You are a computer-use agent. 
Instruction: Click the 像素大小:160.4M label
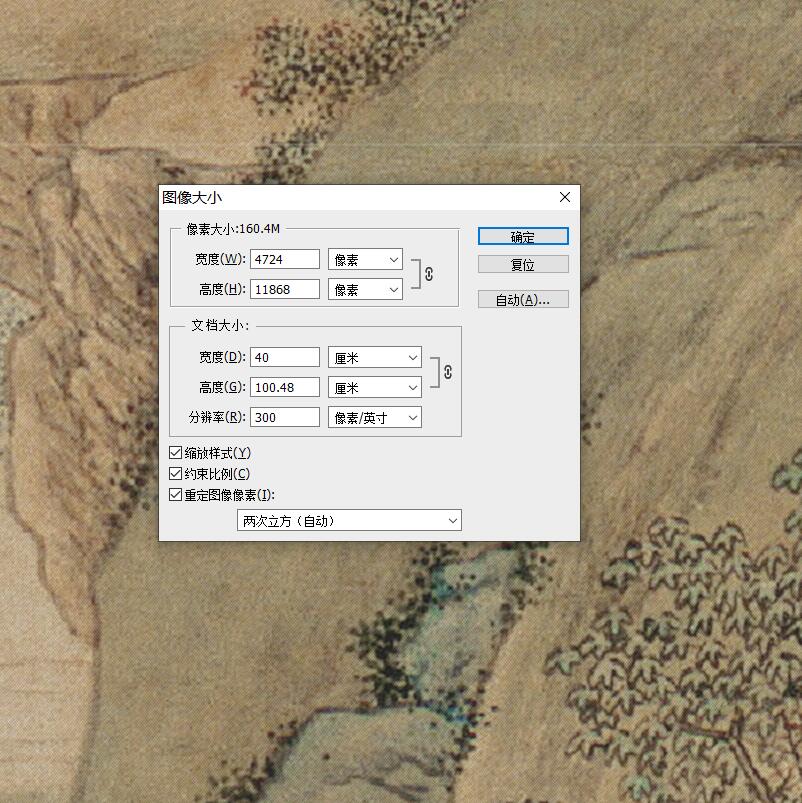tap(233, 229)
